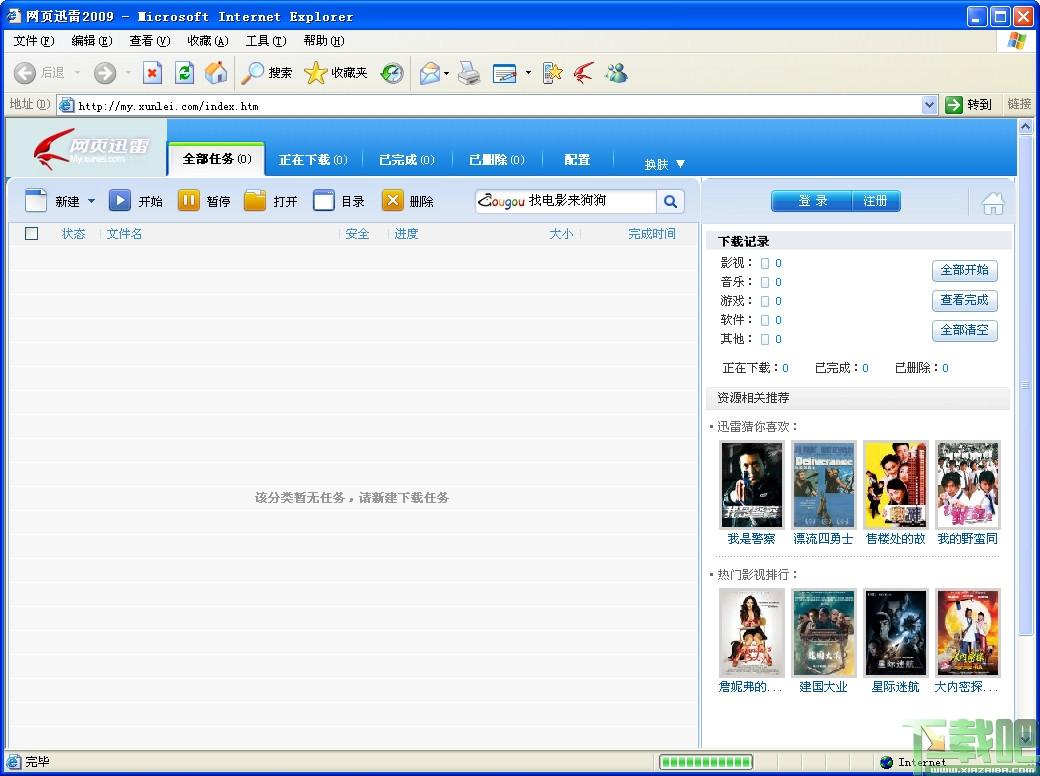Click 全部清空 button

[x=964, y=330]
